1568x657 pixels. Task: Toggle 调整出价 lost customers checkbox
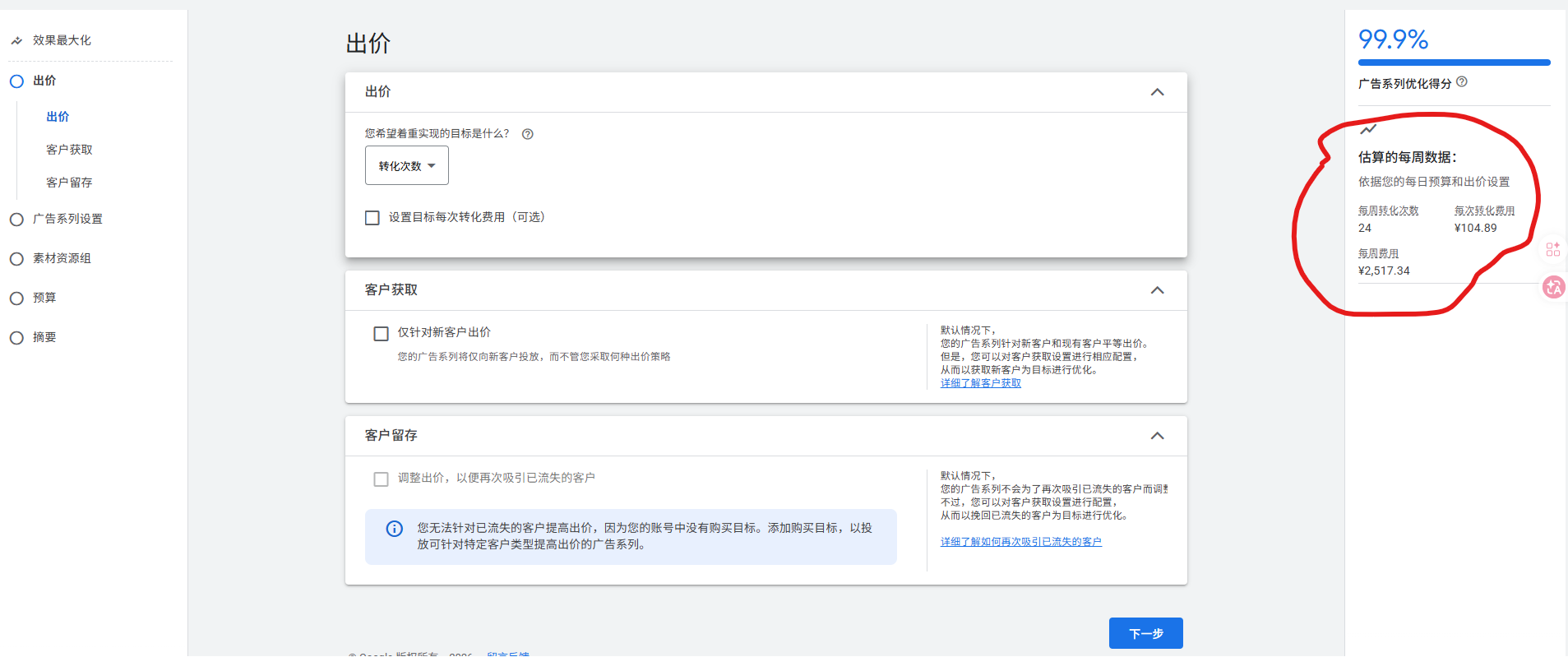[382, 479]
